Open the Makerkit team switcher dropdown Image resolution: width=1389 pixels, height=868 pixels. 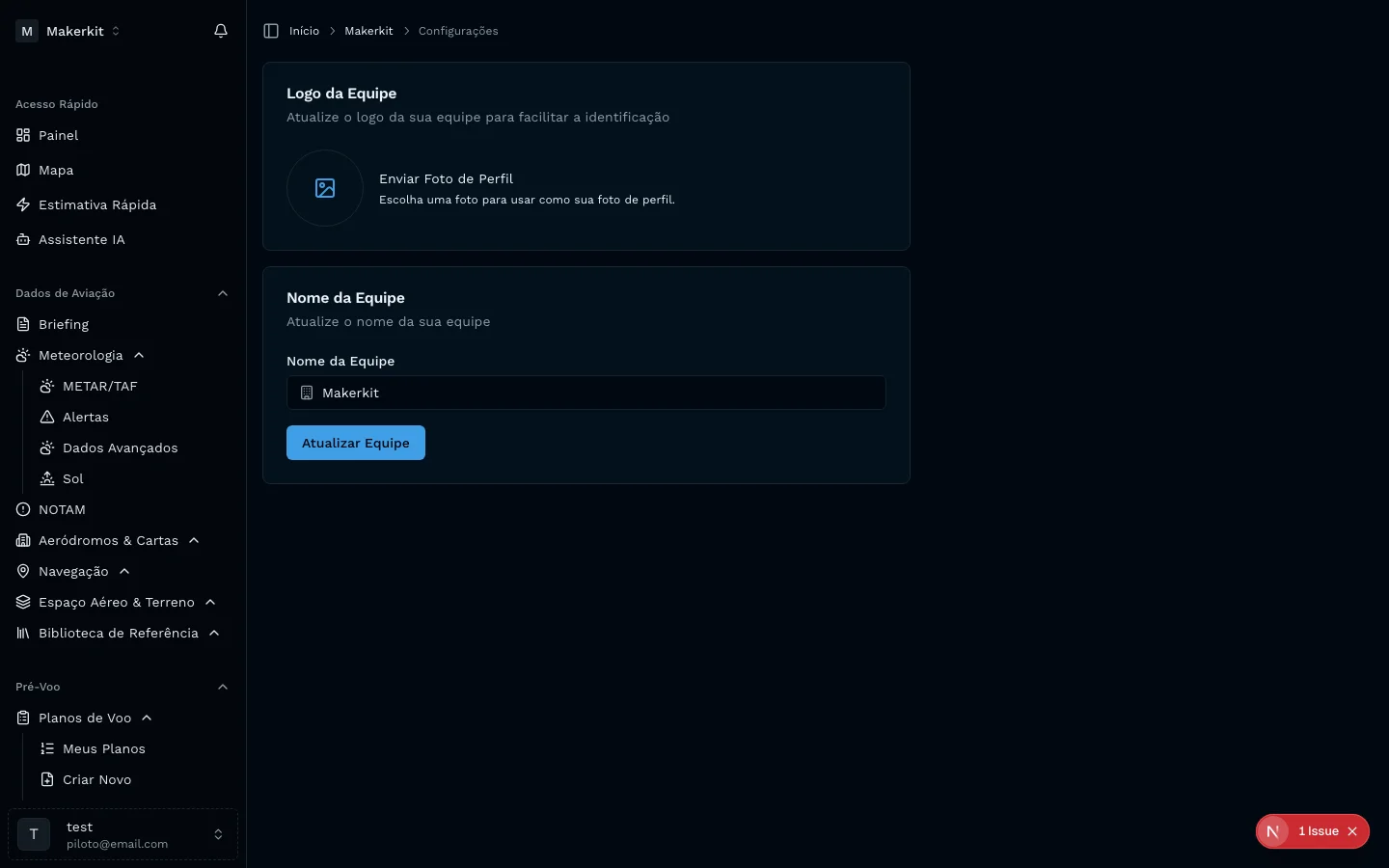pos(69,31)
